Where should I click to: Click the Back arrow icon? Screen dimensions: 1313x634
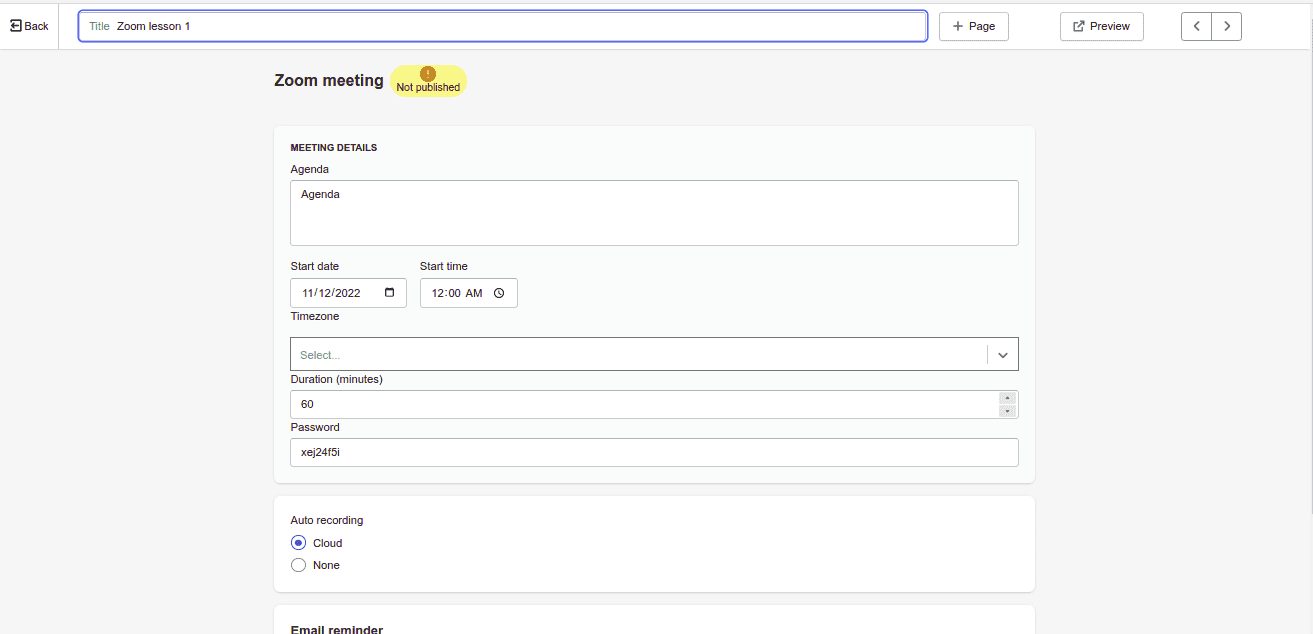tap(16, 26)
